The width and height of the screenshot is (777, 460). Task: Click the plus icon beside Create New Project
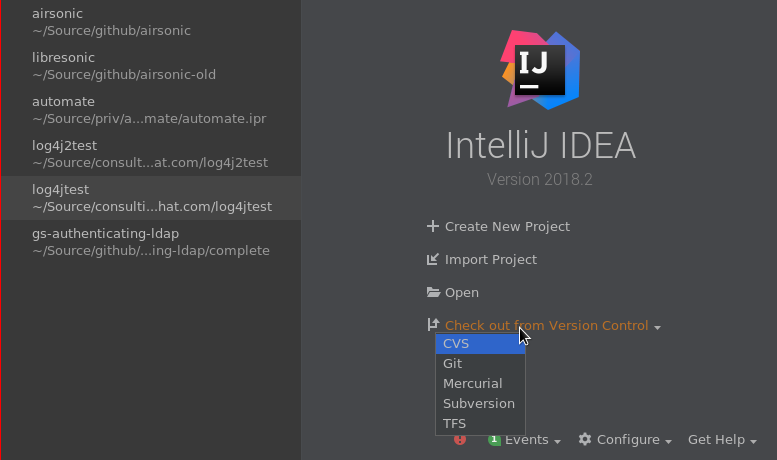(x=433, y=226)
